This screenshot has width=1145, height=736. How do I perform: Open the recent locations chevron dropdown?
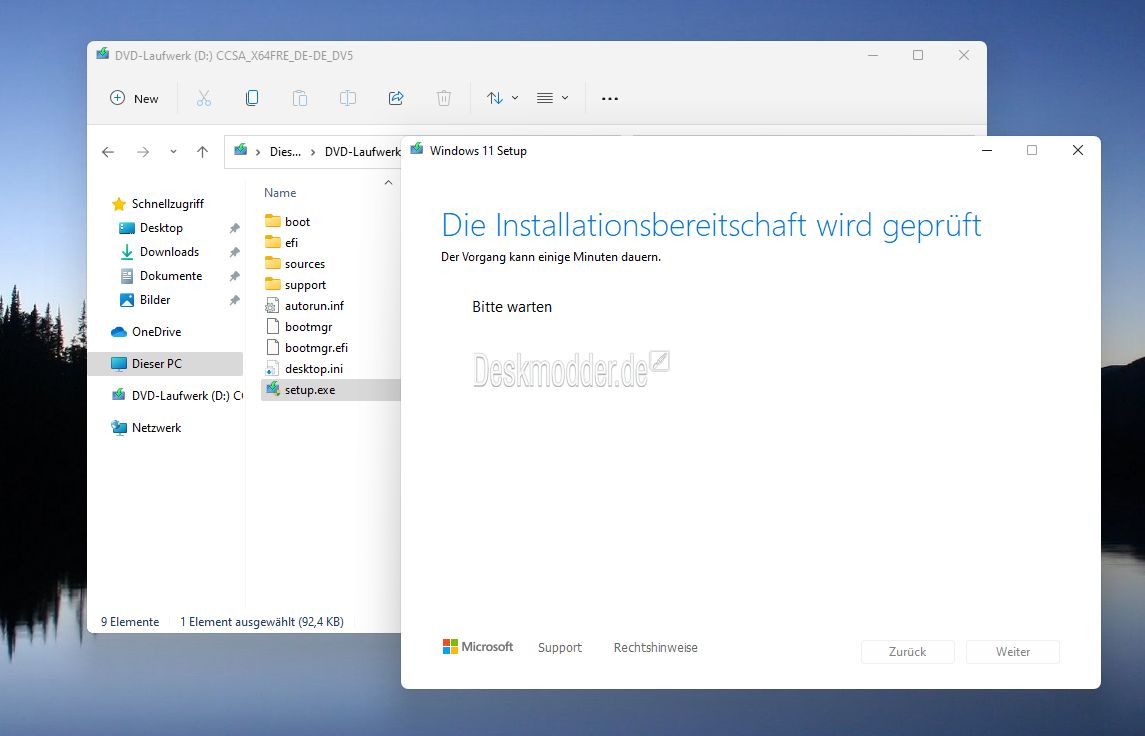pos(173,152)
